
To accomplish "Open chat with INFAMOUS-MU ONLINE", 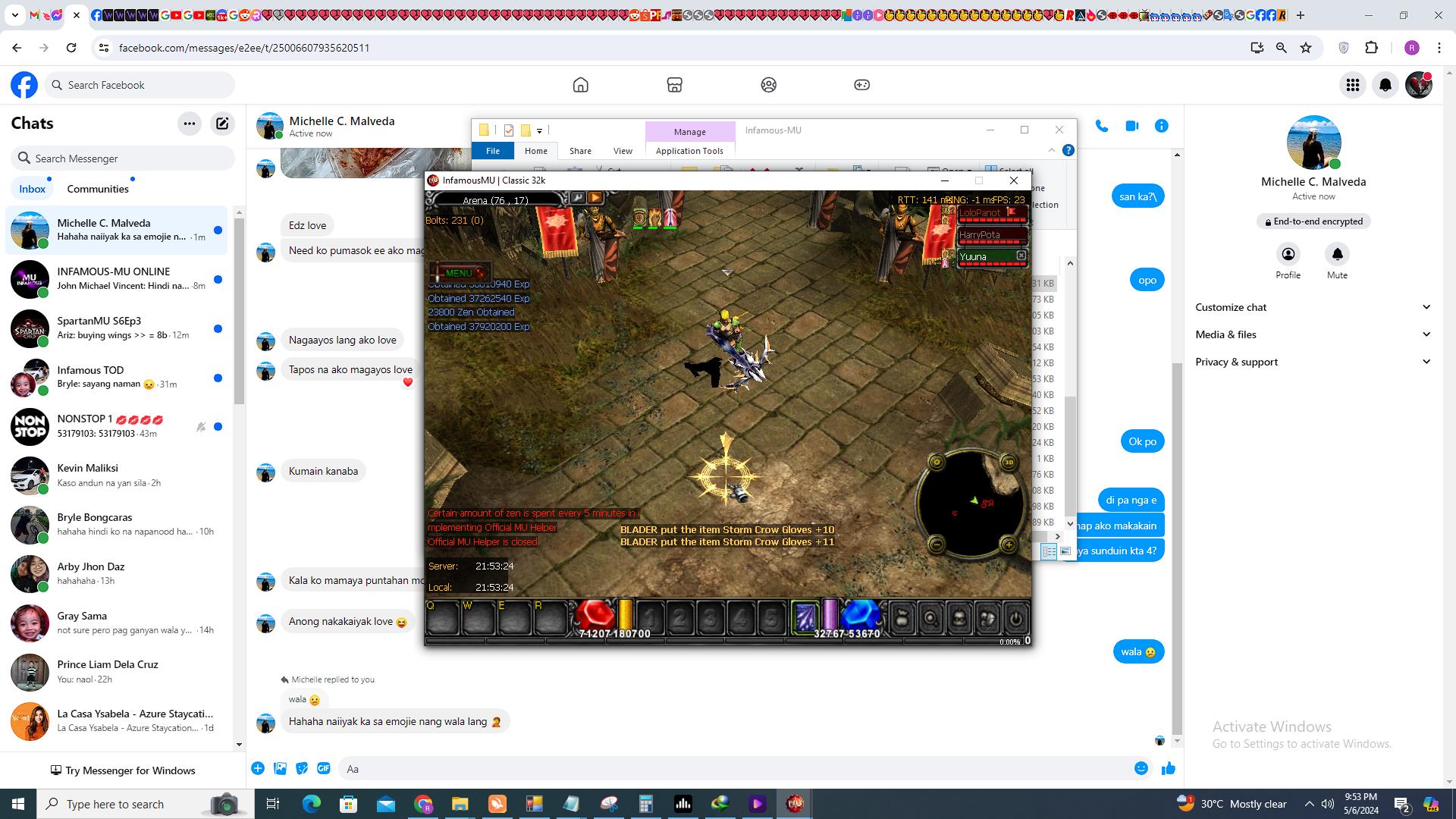I will click(117, 279).
